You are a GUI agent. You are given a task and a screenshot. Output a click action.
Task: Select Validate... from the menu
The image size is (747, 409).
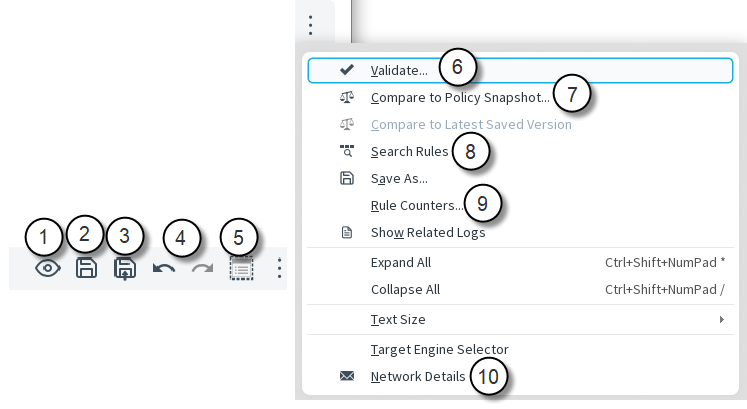click(399, 71)
